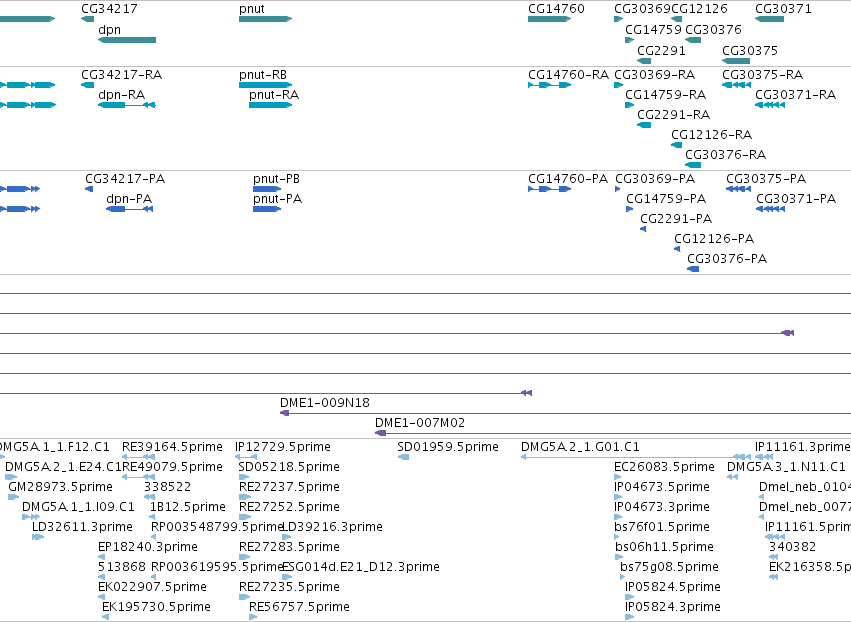The height and width of the screenshot is (622, 851).
Task: Click the bs06h11.5prime EST label
Action: pos(664,547)
